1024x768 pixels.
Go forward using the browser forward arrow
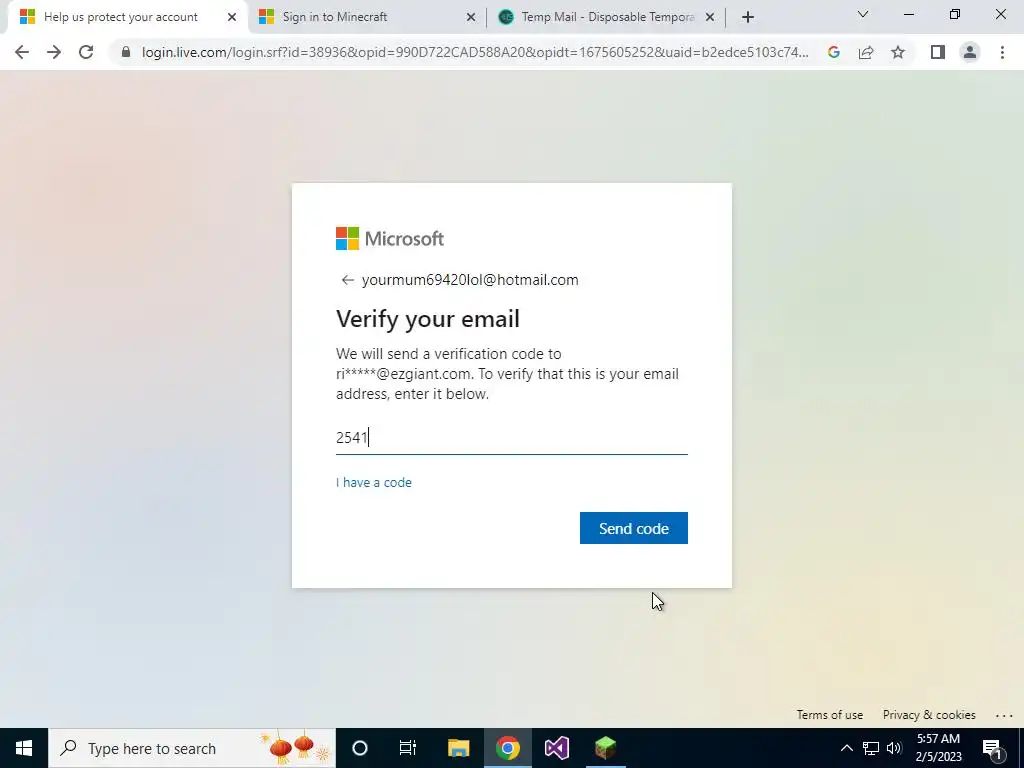(54, 52)
